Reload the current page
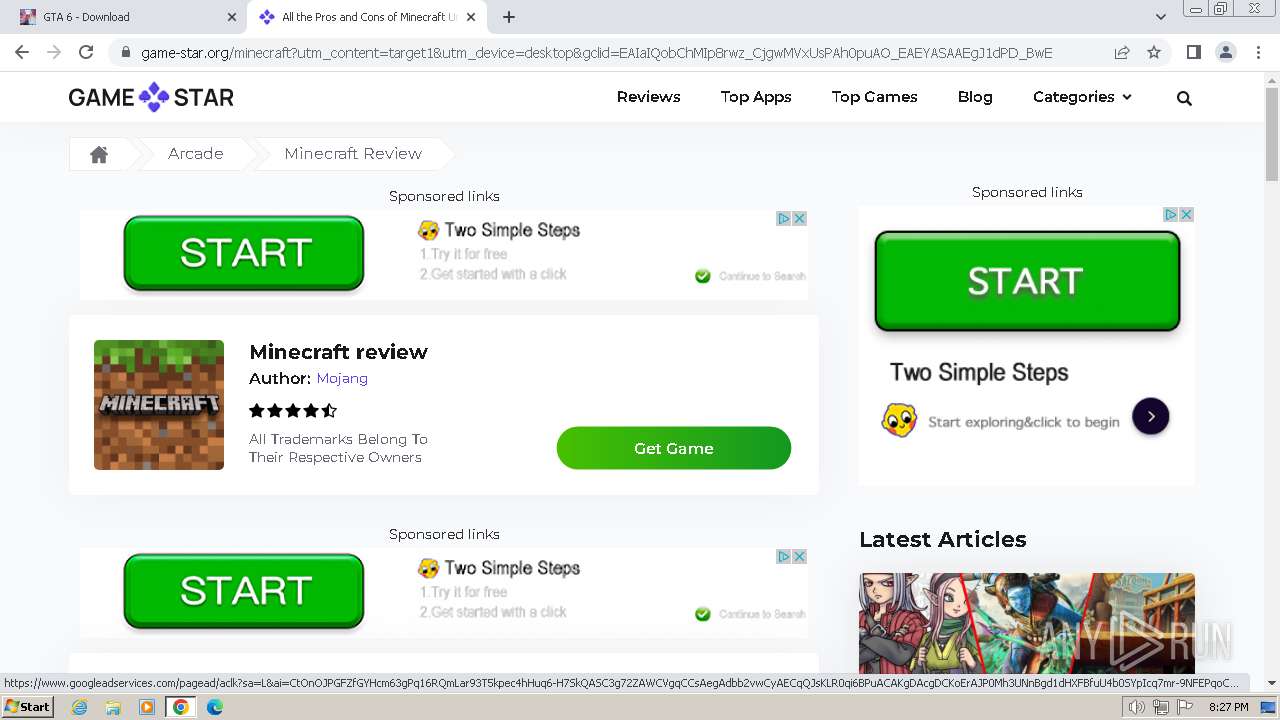The image size is (1280, 720). point(86,53)
